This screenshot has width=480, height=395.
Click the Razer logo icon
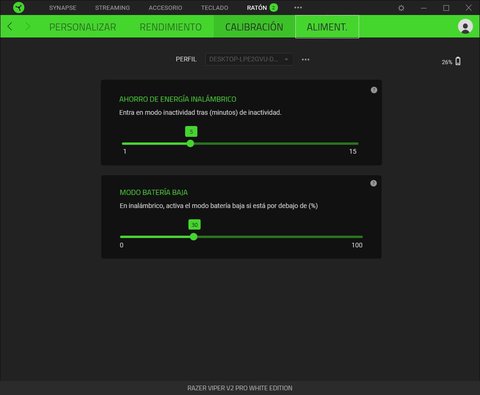(19, 7)
